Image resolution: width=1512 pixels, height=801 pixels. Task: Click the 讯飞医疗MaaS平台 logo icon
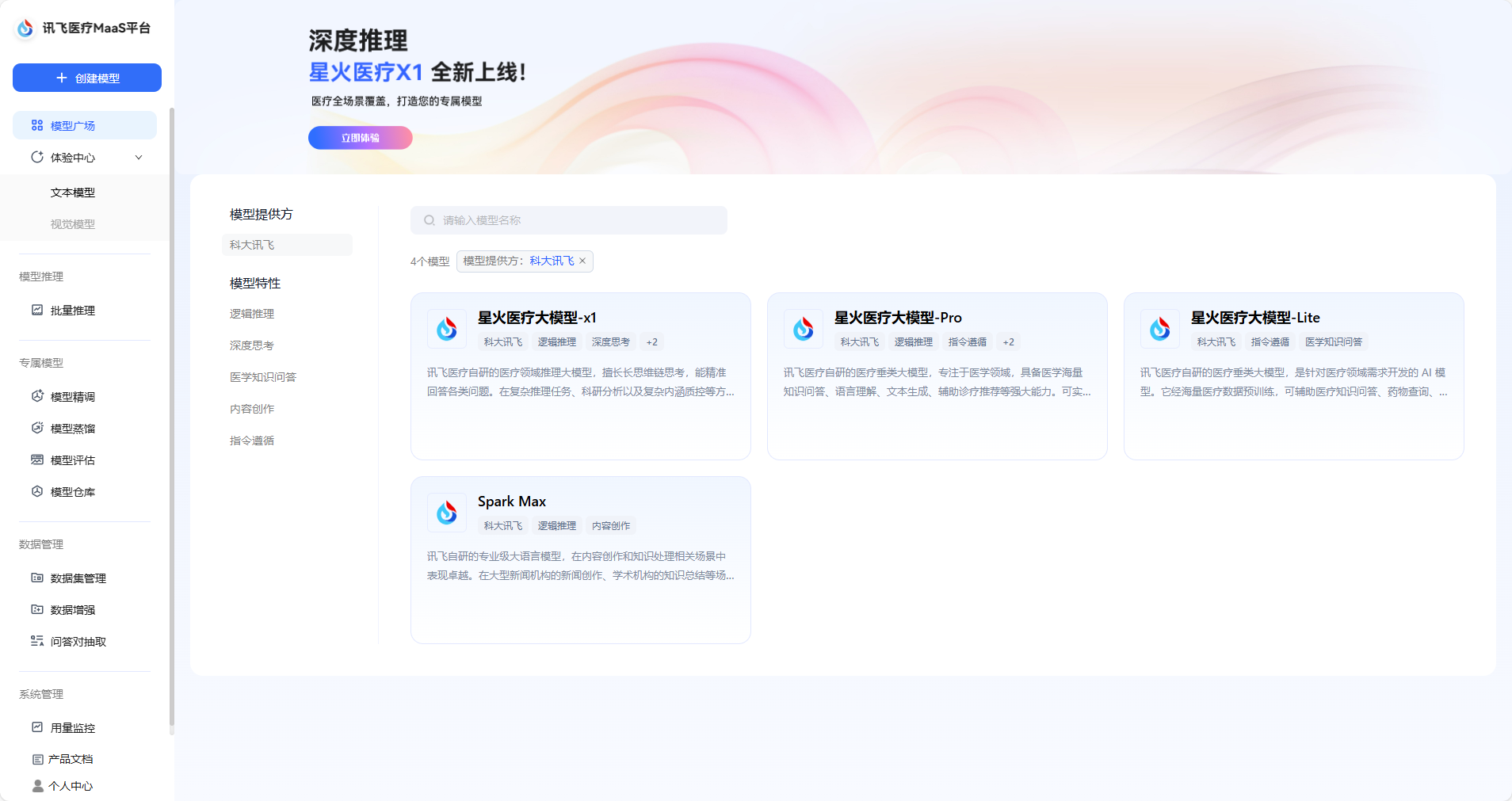(25, 28)
